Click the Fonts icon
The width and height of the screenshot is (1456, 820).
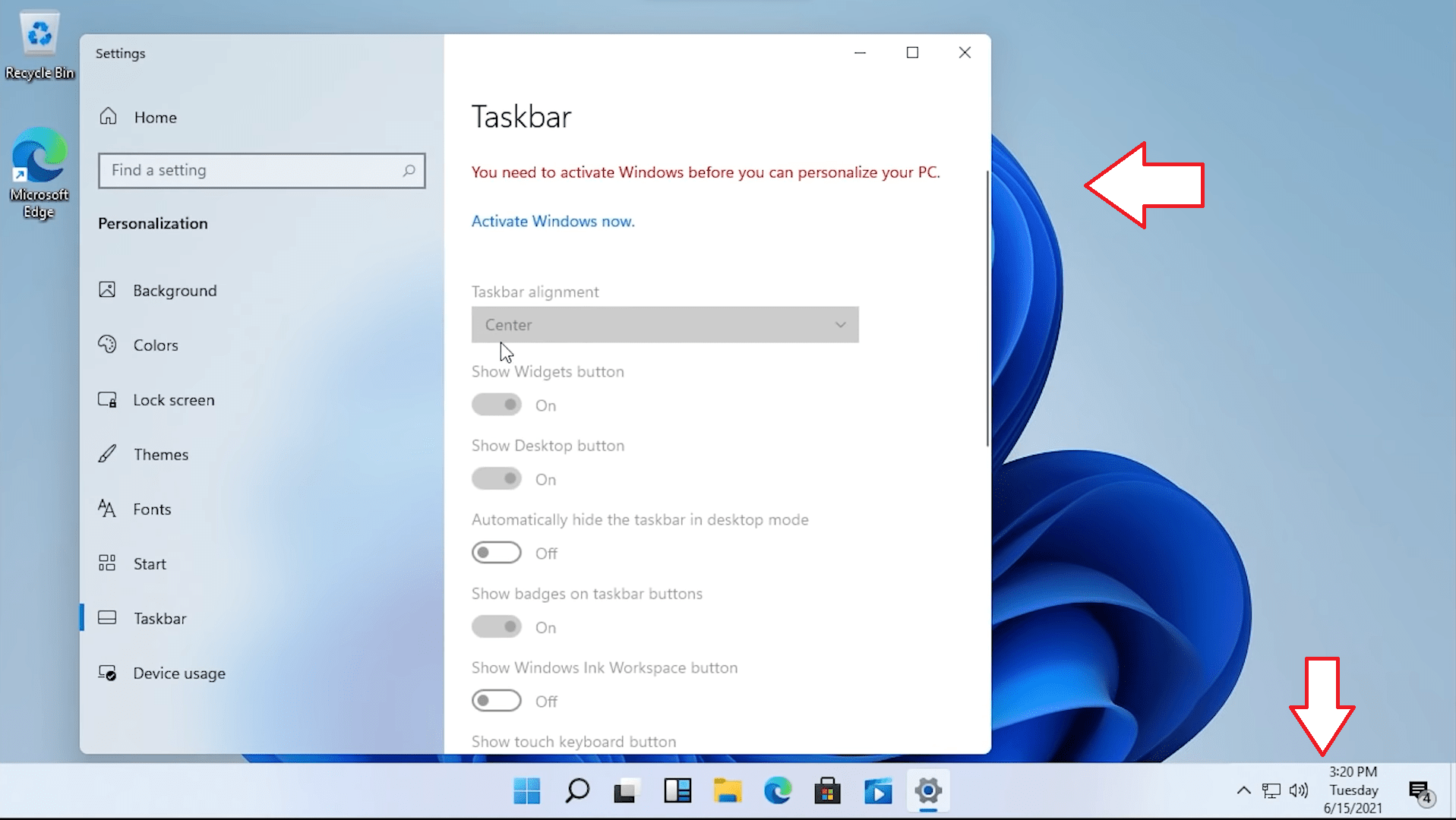(x=107, y=509)
